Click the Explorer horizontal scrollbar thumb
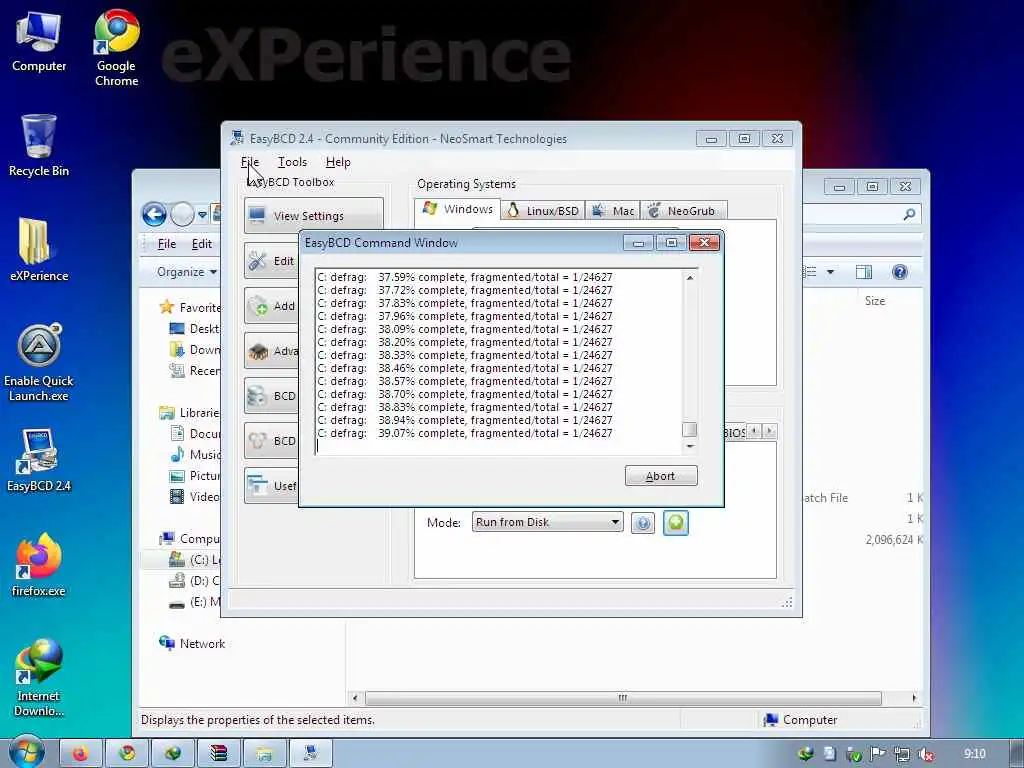Image resolution: width=1024 pixels, height=768 pixels. pyautogui.click(x=623, y=698)
